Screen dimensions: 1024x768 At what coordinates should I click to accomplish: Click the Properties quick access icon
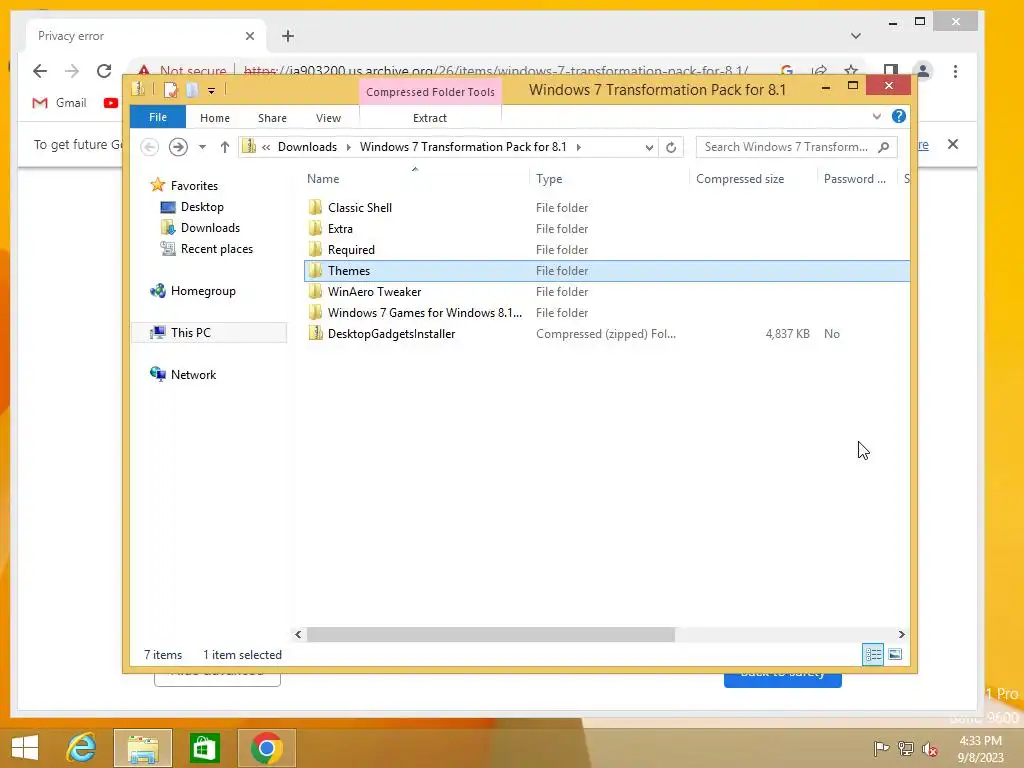coord(170,90)
